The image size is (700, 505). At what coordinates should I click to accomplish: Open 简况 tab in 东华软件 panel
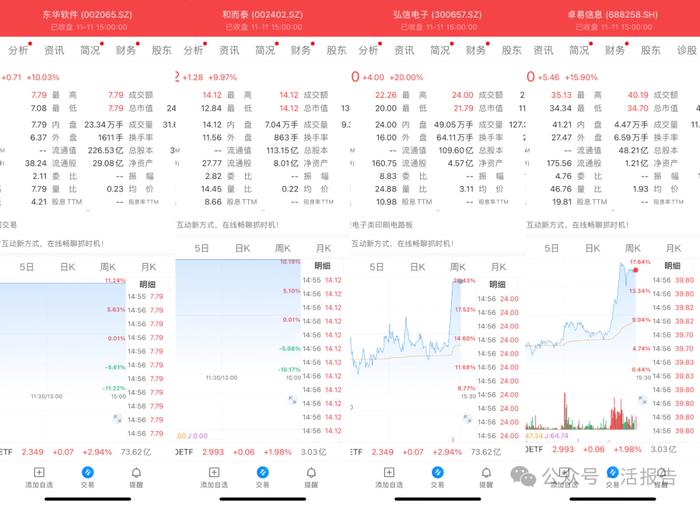pyautogui.click(x=90, y=50)
